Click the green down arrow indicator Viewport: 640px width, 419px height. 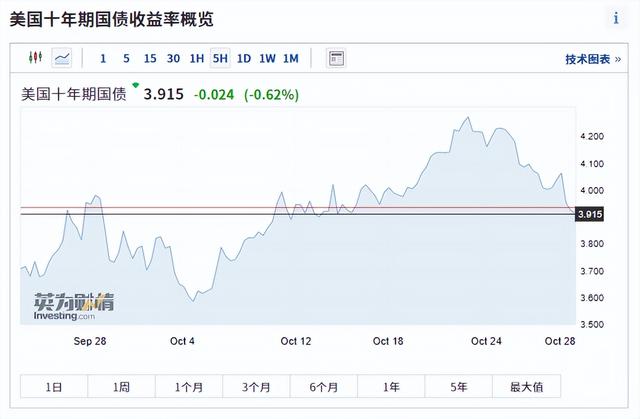tap(136, 85)
